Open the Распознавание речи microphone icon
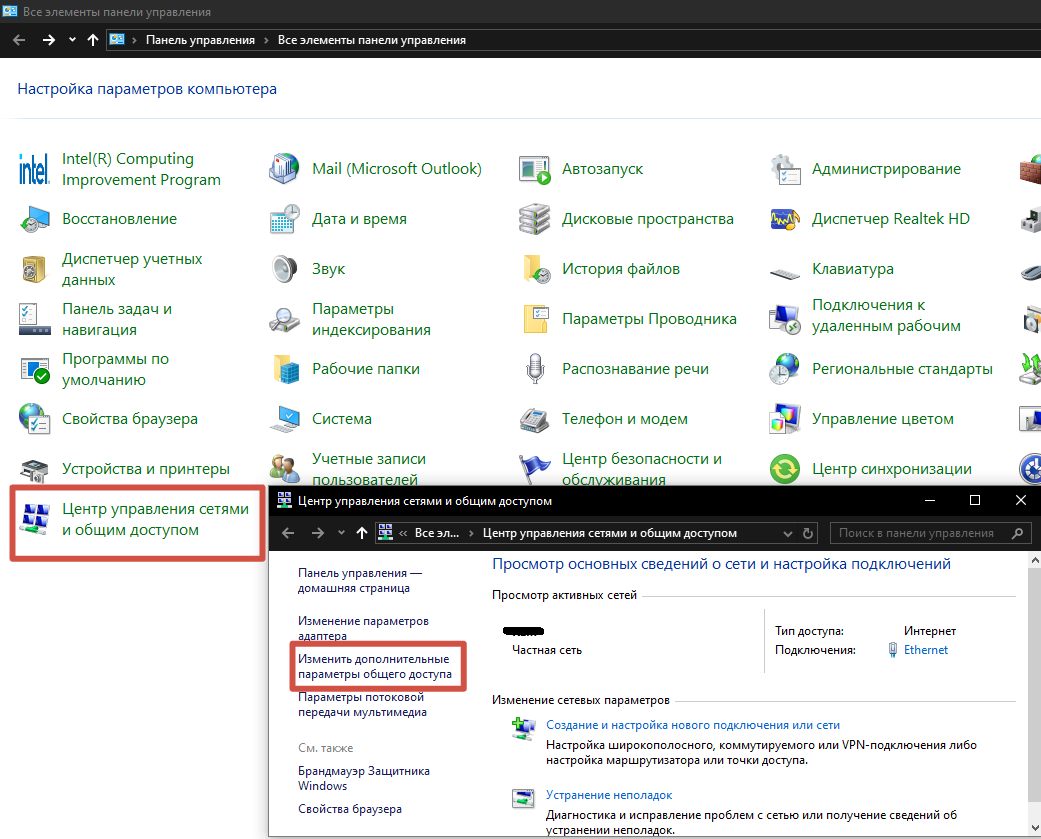 tap(534, 369)
